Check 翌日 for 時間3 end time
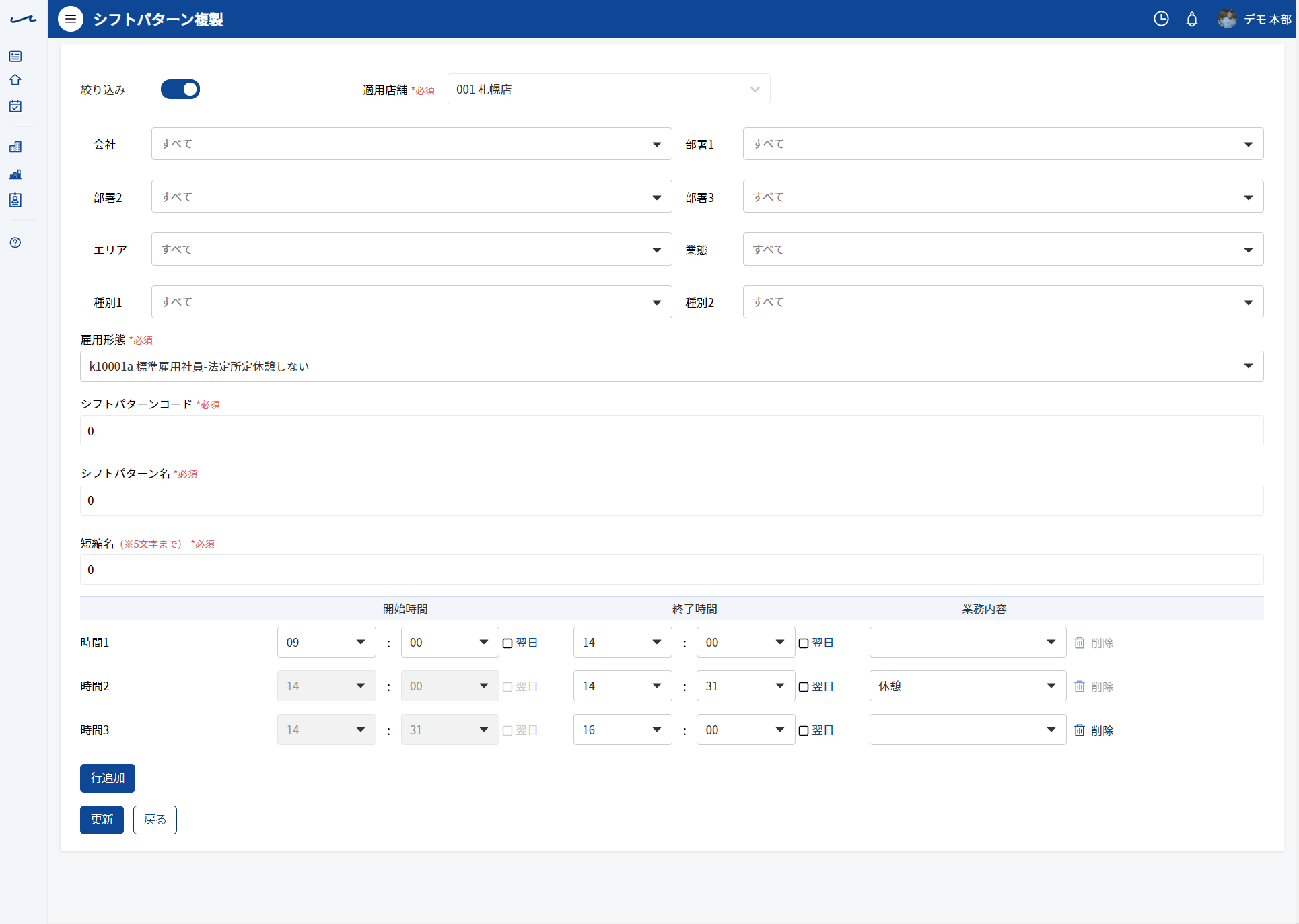This screenshot has width=1299, height=924. (x=804, y=731)
